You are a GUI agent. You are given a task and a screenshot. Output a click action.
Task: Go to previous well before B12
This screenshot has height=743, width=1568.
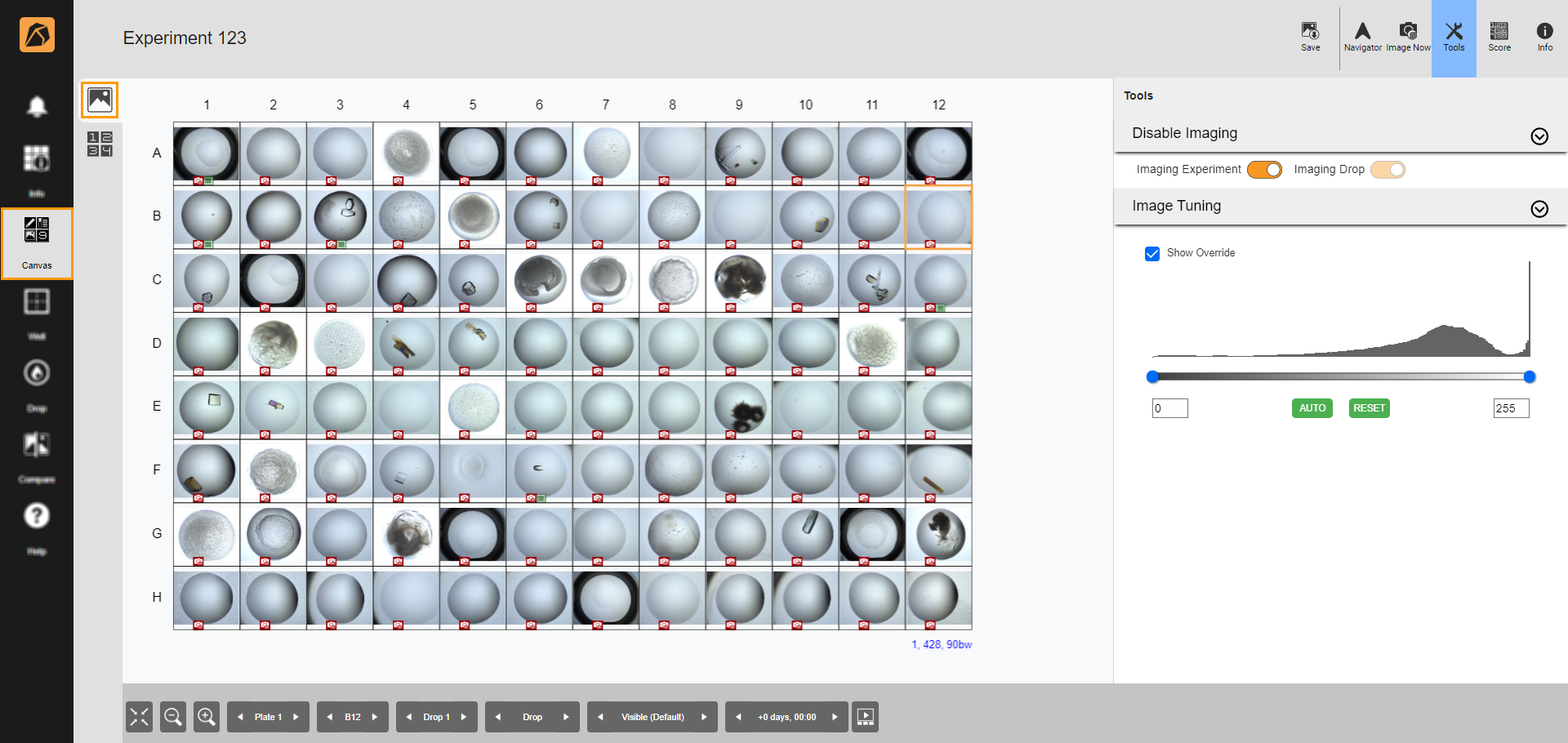tap(329, 717)
